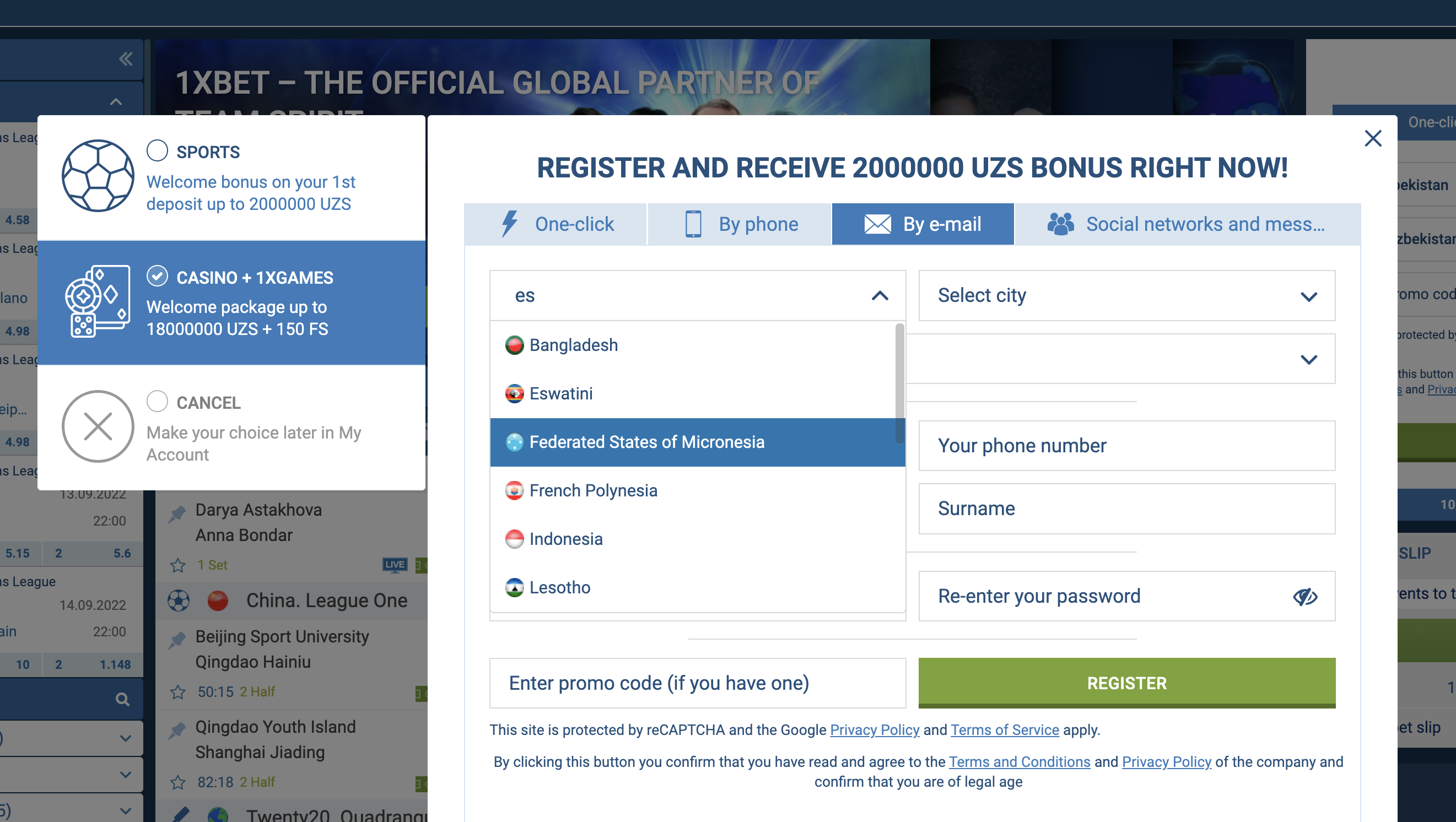Click the star favorite icon beside 1 Set
1456x822 pixels.
tap(178, 565)
